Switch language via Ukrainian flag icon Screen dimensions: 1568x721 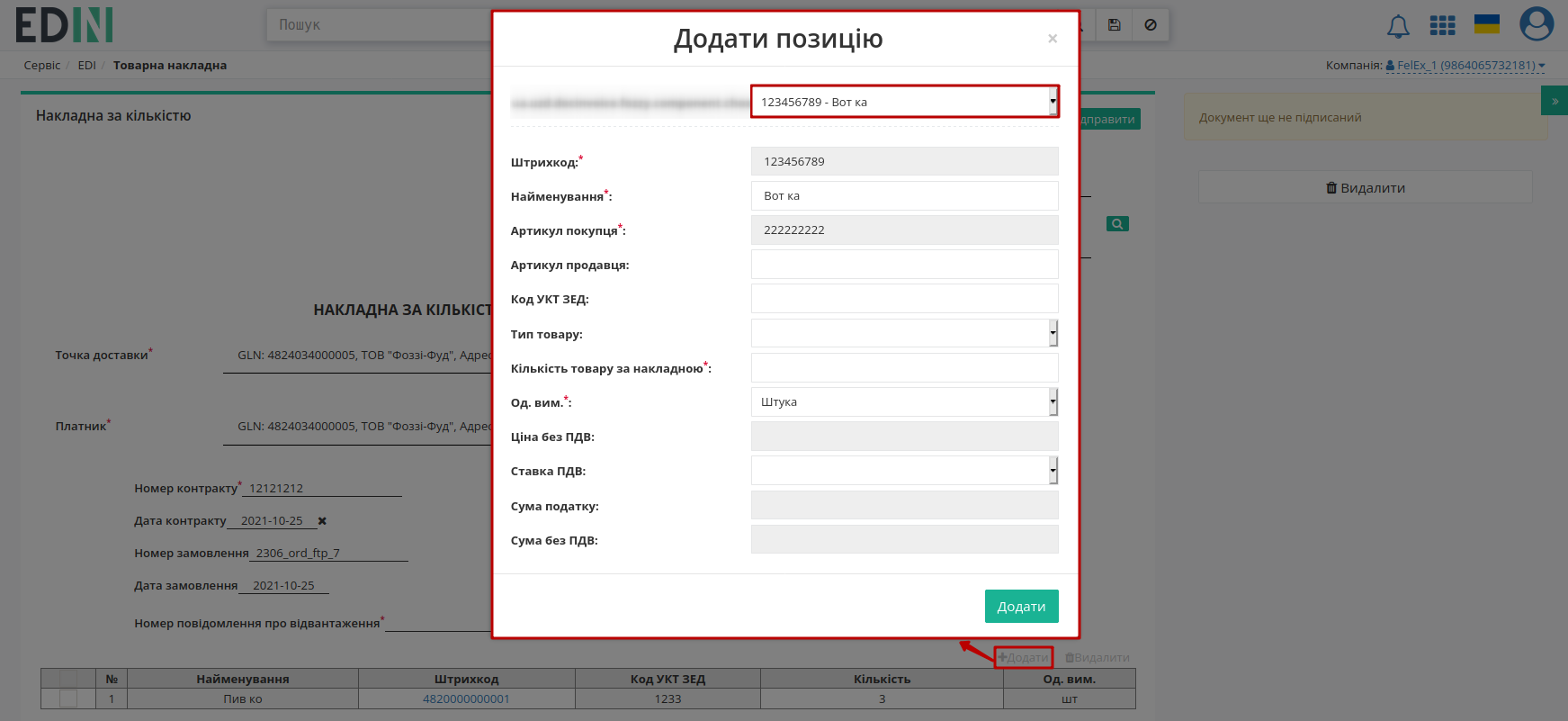click(x=1487, y=24)
